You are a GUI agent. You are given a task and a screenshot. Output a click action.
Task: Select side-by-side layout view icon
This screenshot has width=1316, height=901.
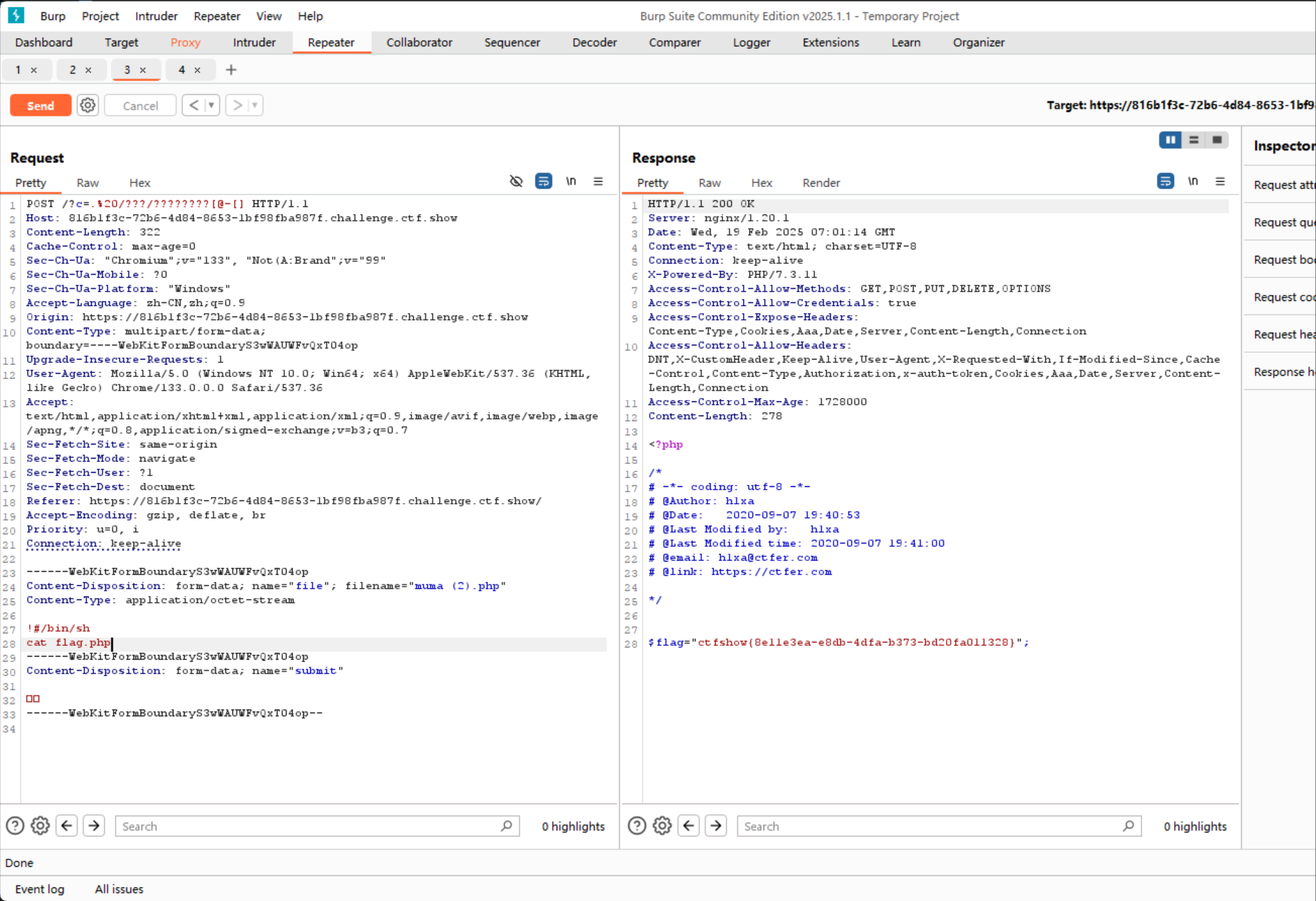1170,139
